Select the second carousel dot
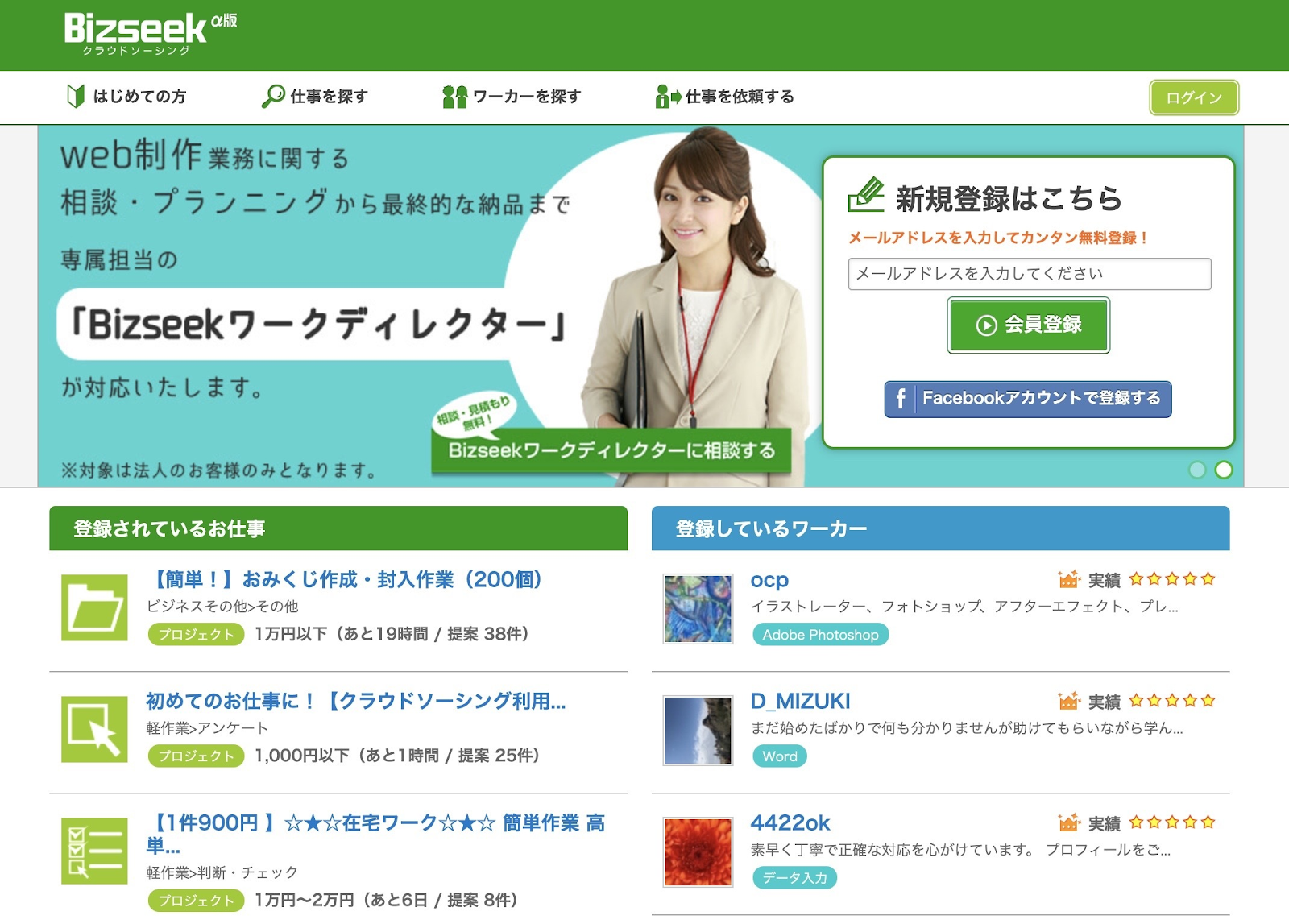 1224,470
